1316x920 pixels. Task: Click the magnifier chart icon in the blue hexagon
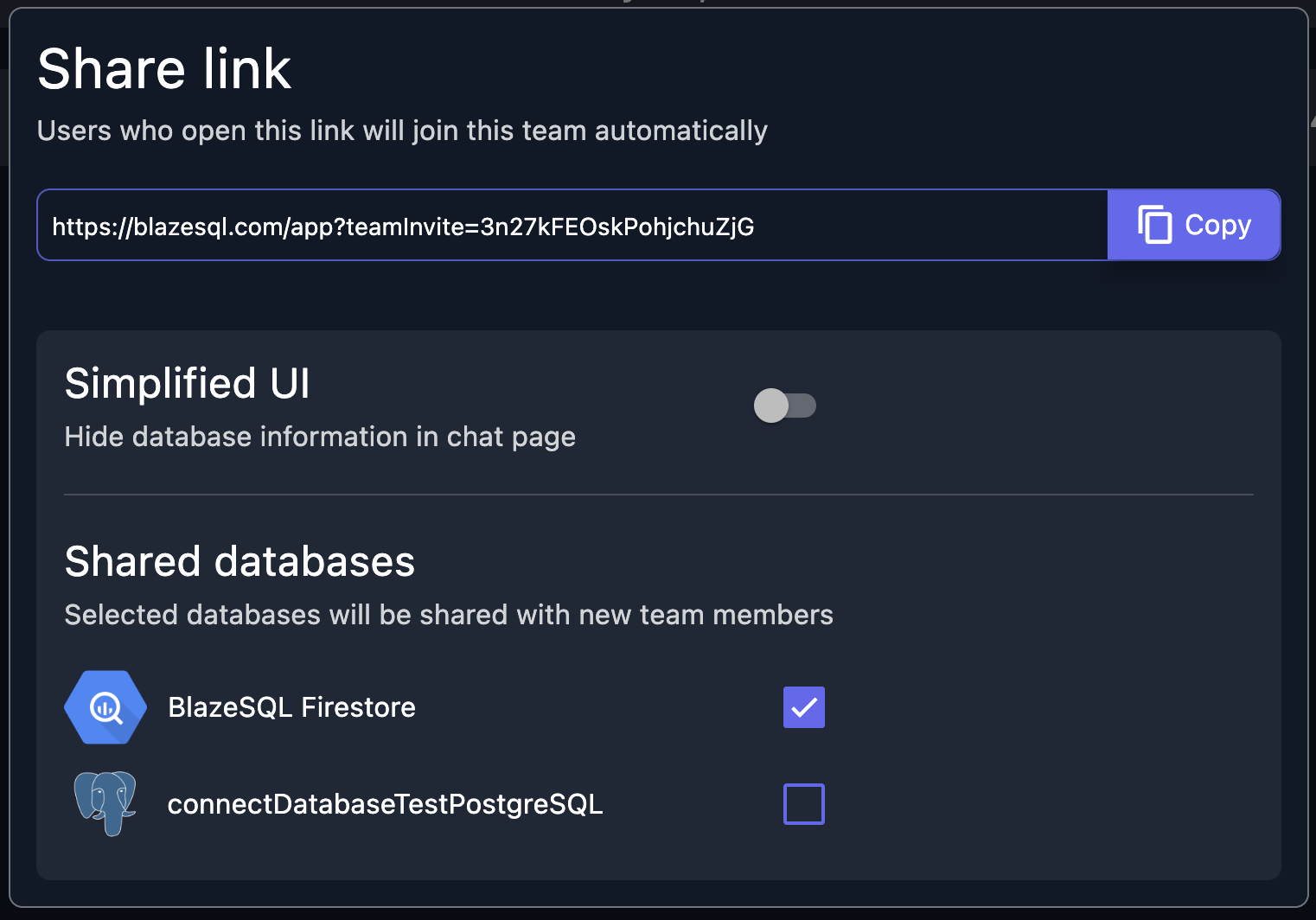click(x=105, y=706)
